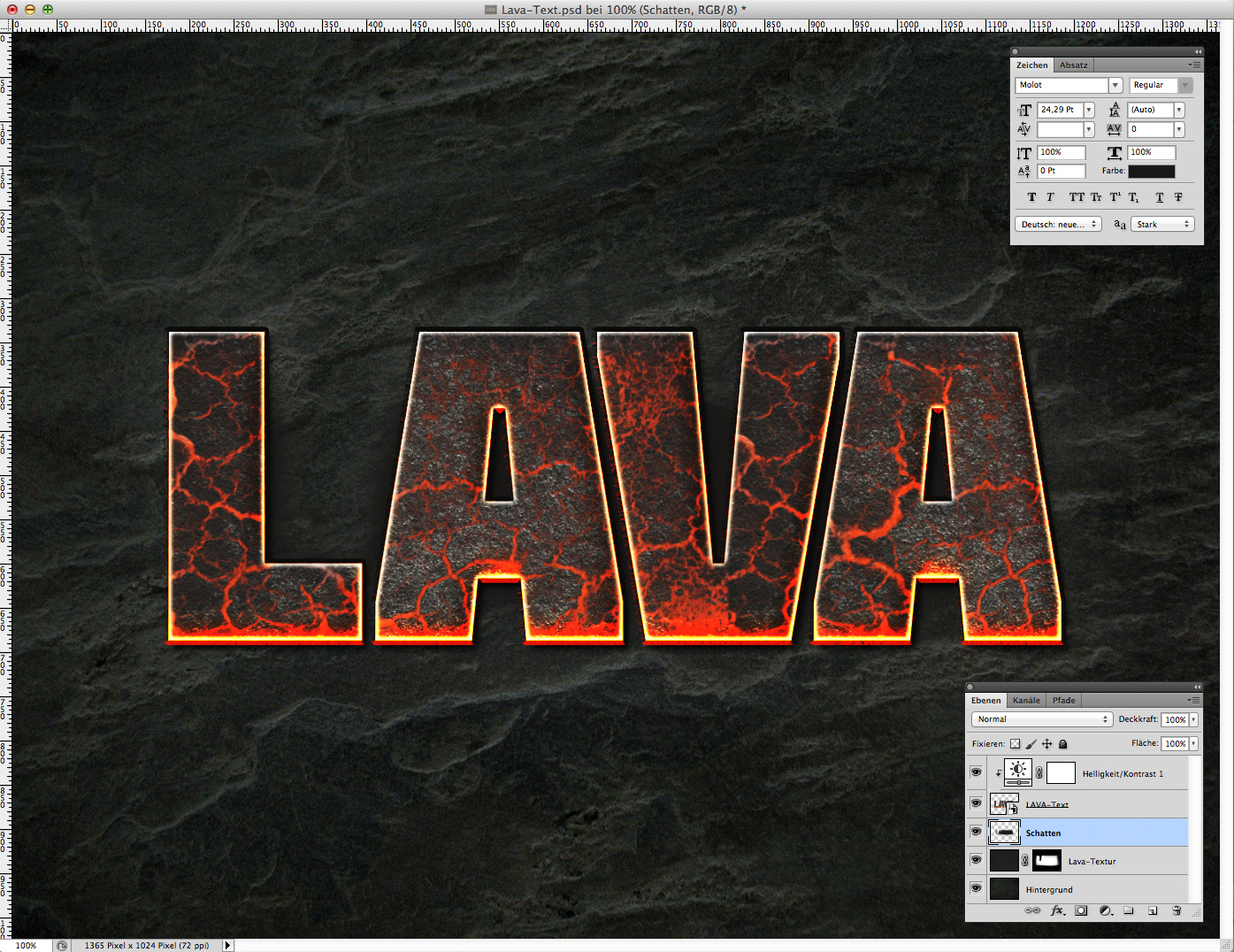Screen dimensions: 1234x952
Task: Enable all caps (TT) text formatting
Action: pos(1076,196)
